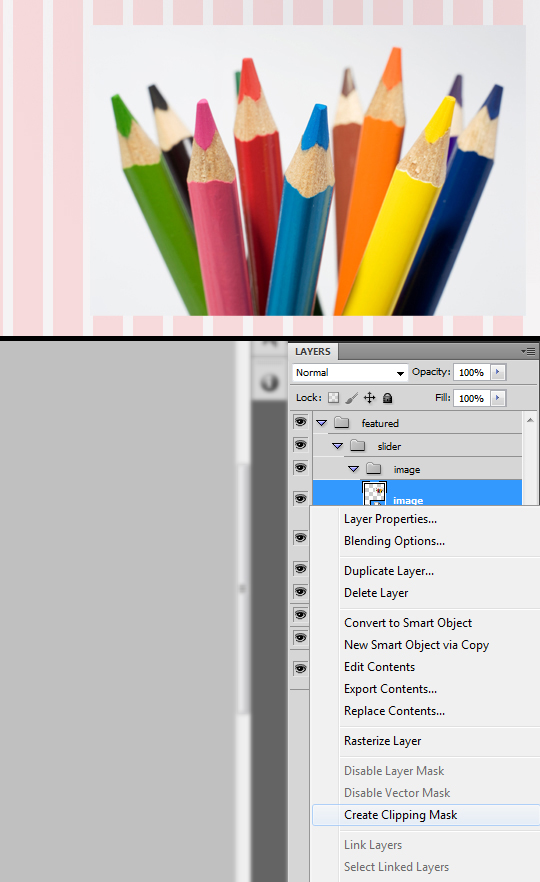Click the featured group folder icon
This screenshot has width=540, height=882.
pos(341,422)
